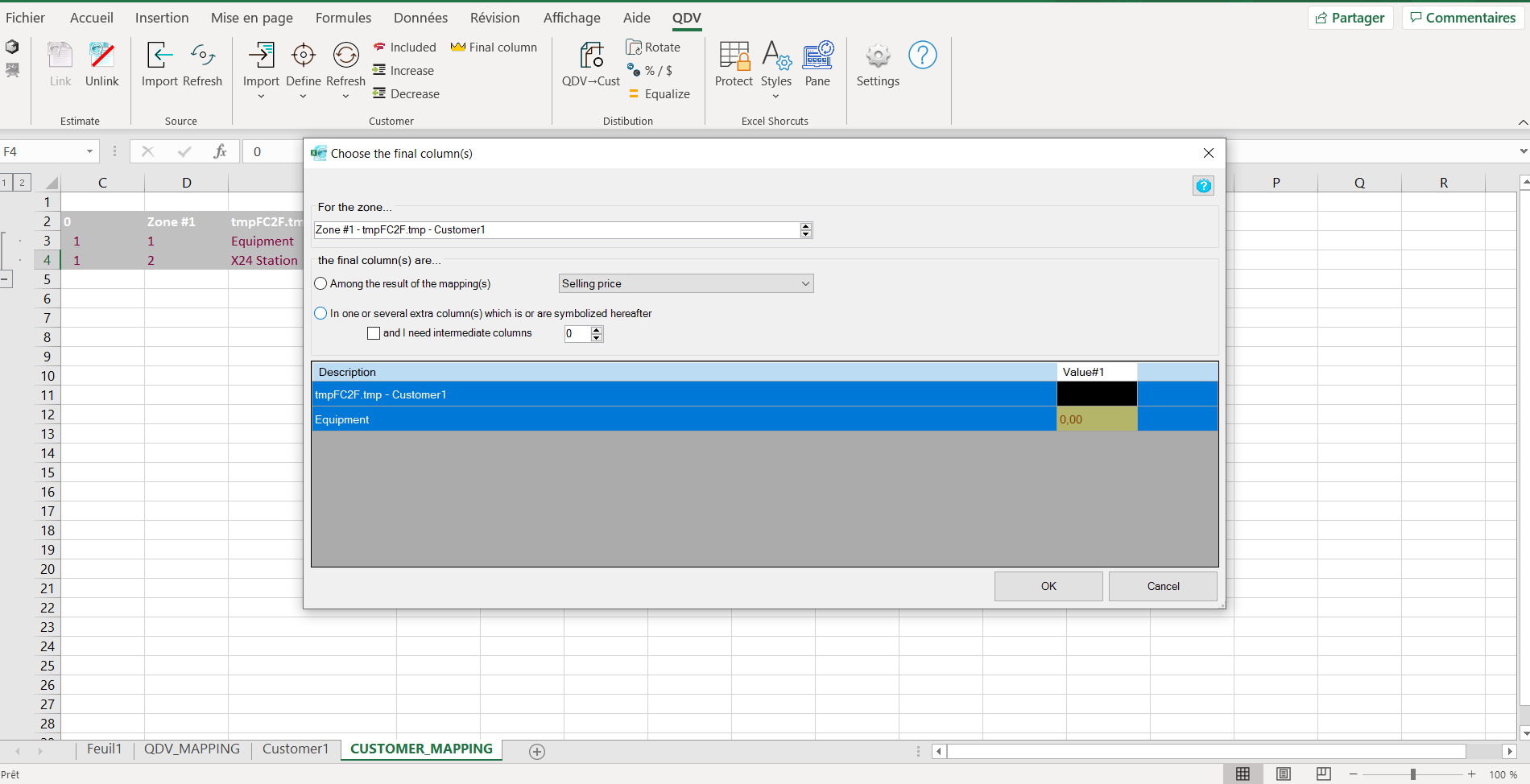Click the % / $ command

(x=650, y=71)
